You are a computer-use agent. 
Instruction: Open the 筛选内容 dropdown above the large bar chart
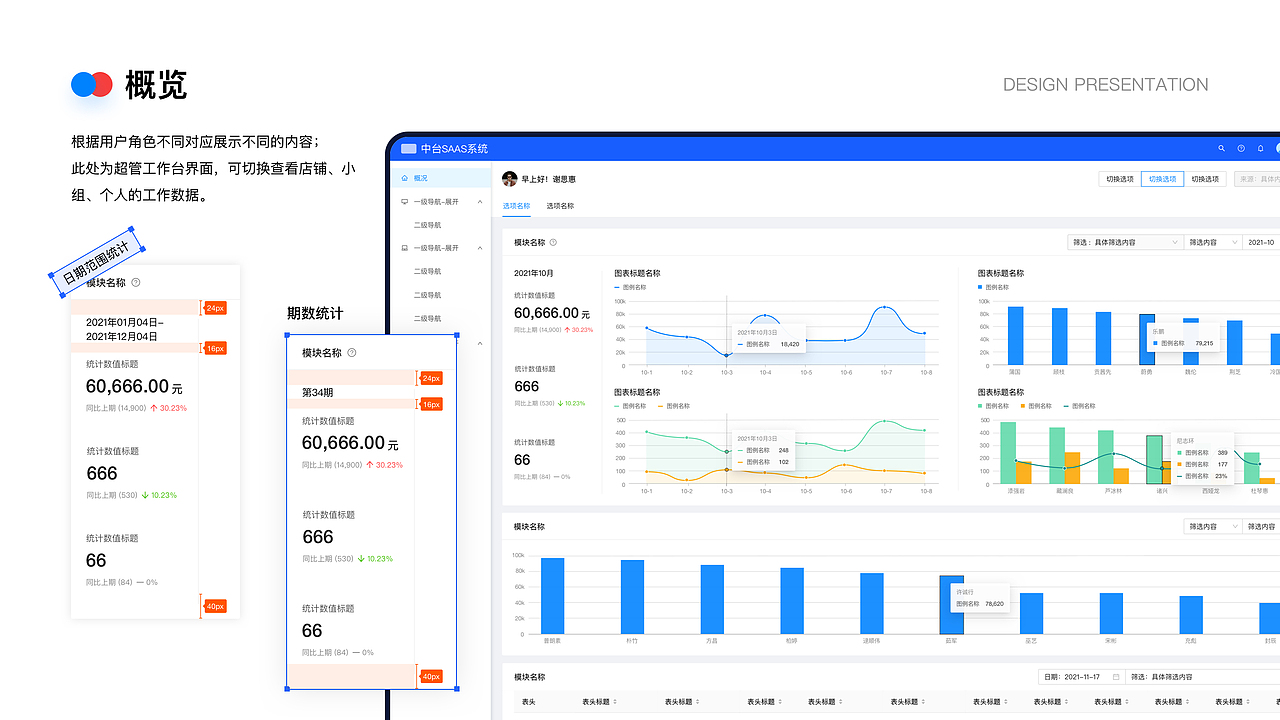pyautogui.click(x=1212, y=526)
